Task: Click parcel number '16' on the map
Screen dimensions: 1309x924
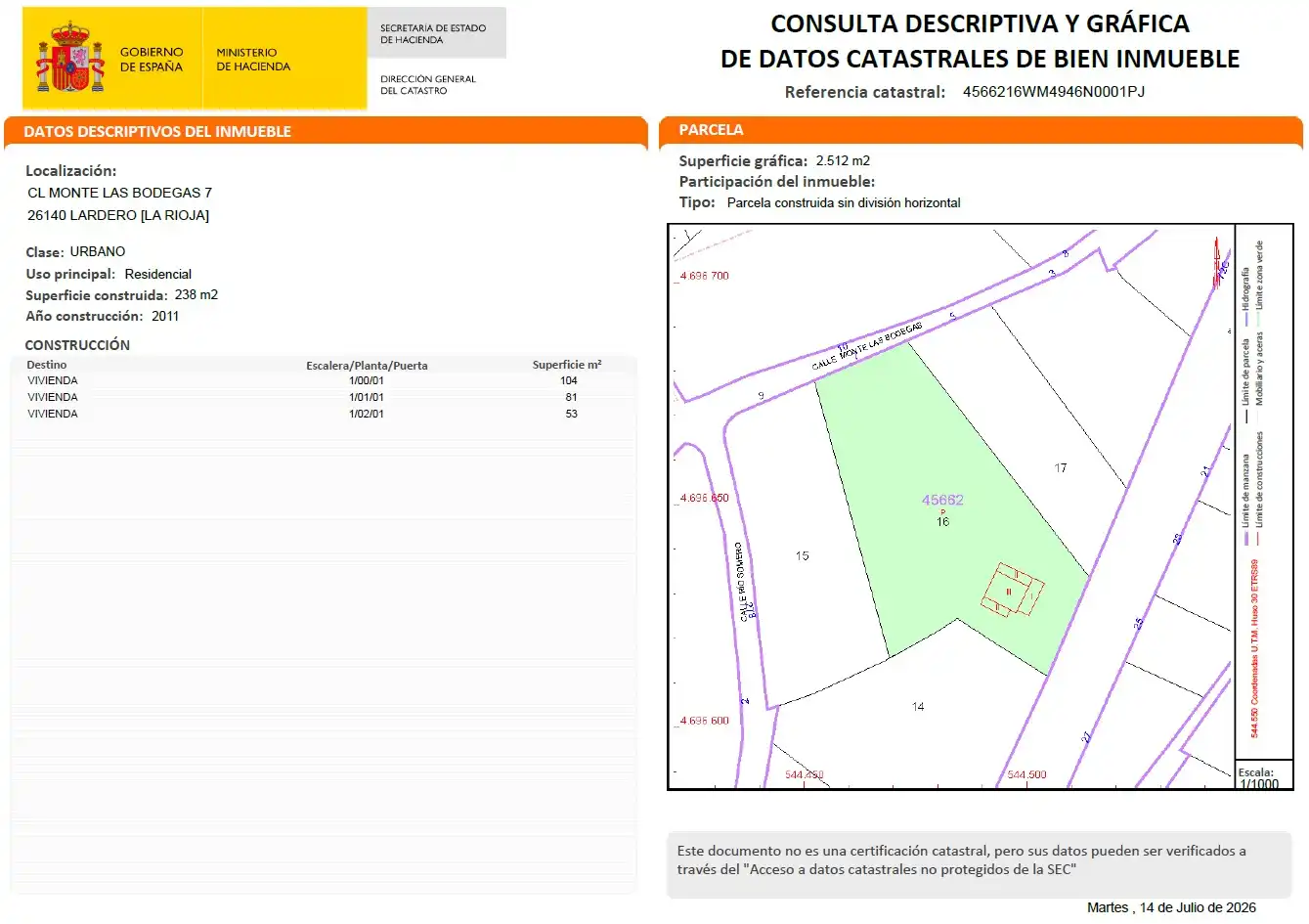Action: 942,521
